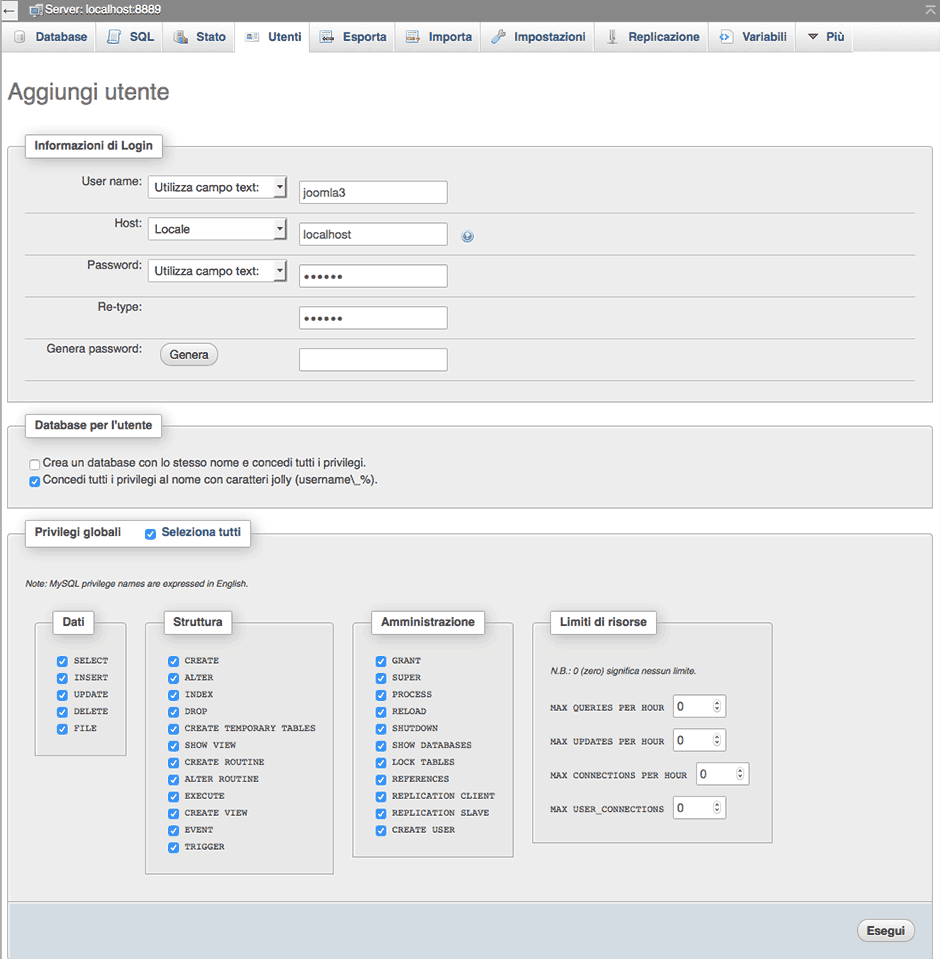The width and height of the screenshot is (940, 959).
Task: Uncheck the DROP privilege checkbox
Action: 174,712
